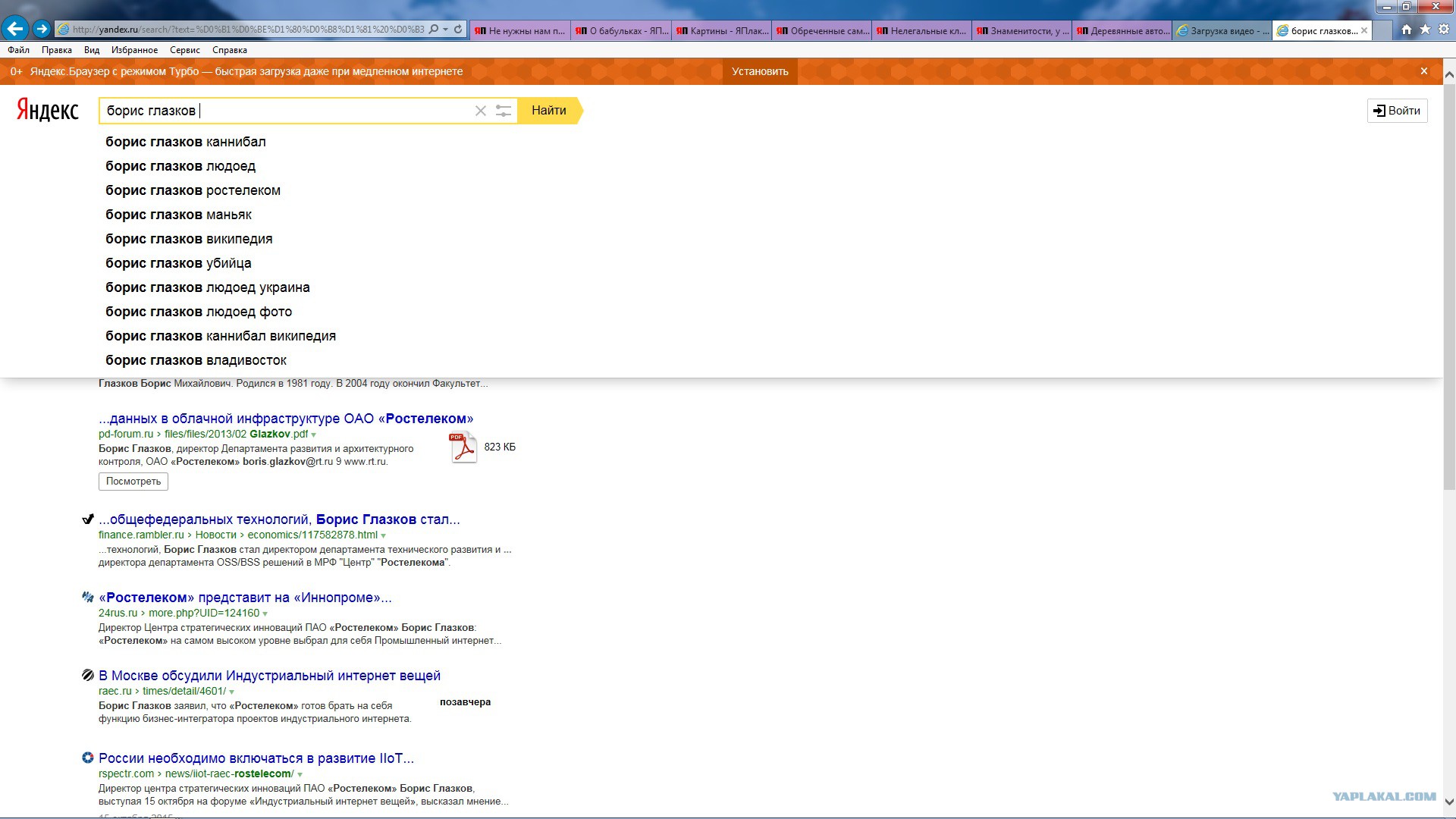Click the address bar search magnifier icon
Screen dimensions: 1456x819
point(434,30)
